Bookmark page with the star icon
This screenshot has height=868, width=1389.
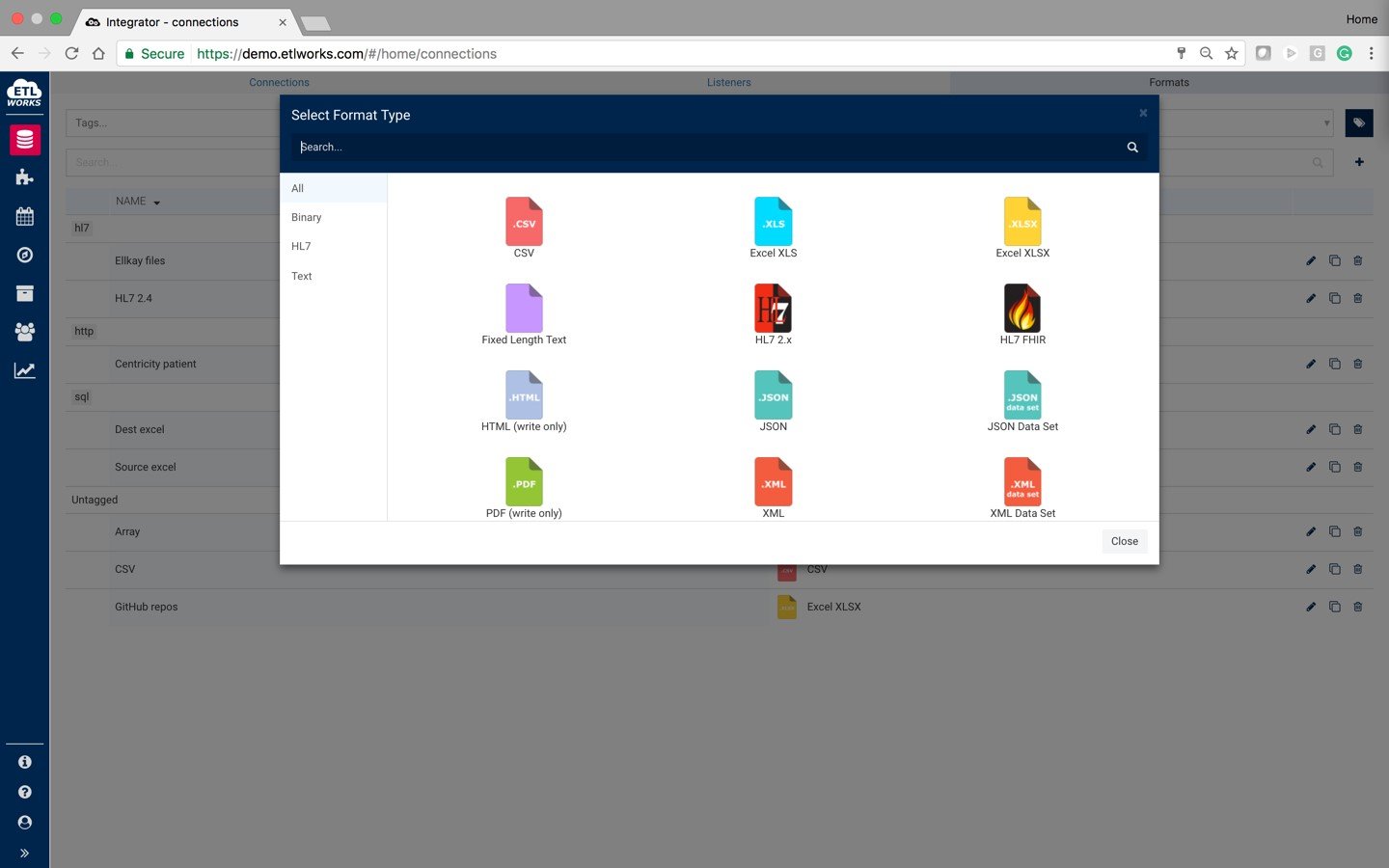(1232, 54)
